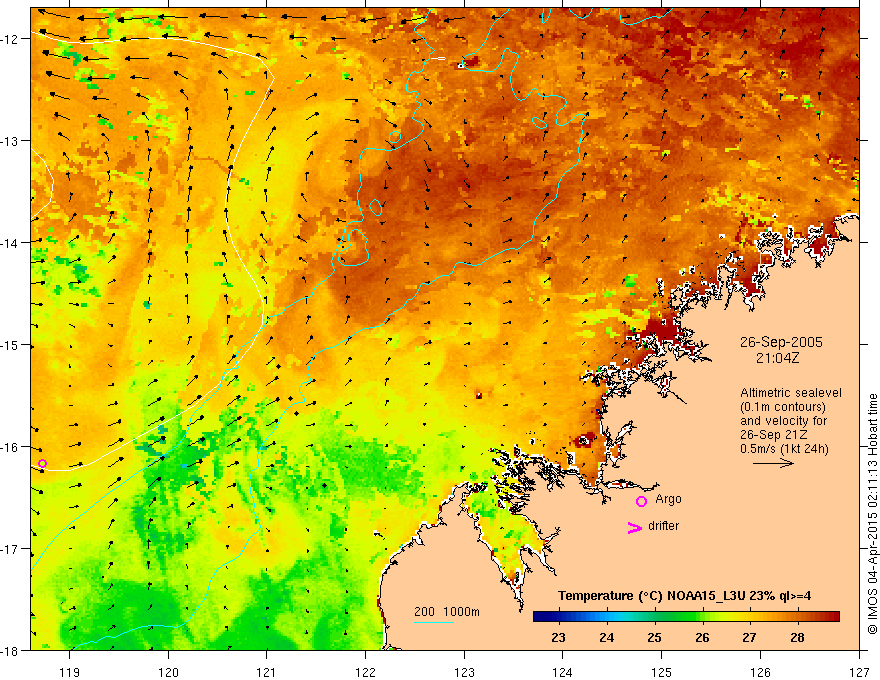Screen dimensions: 880x680
Task: Click the '122' longitude axis label
Action: coord(365,672)
